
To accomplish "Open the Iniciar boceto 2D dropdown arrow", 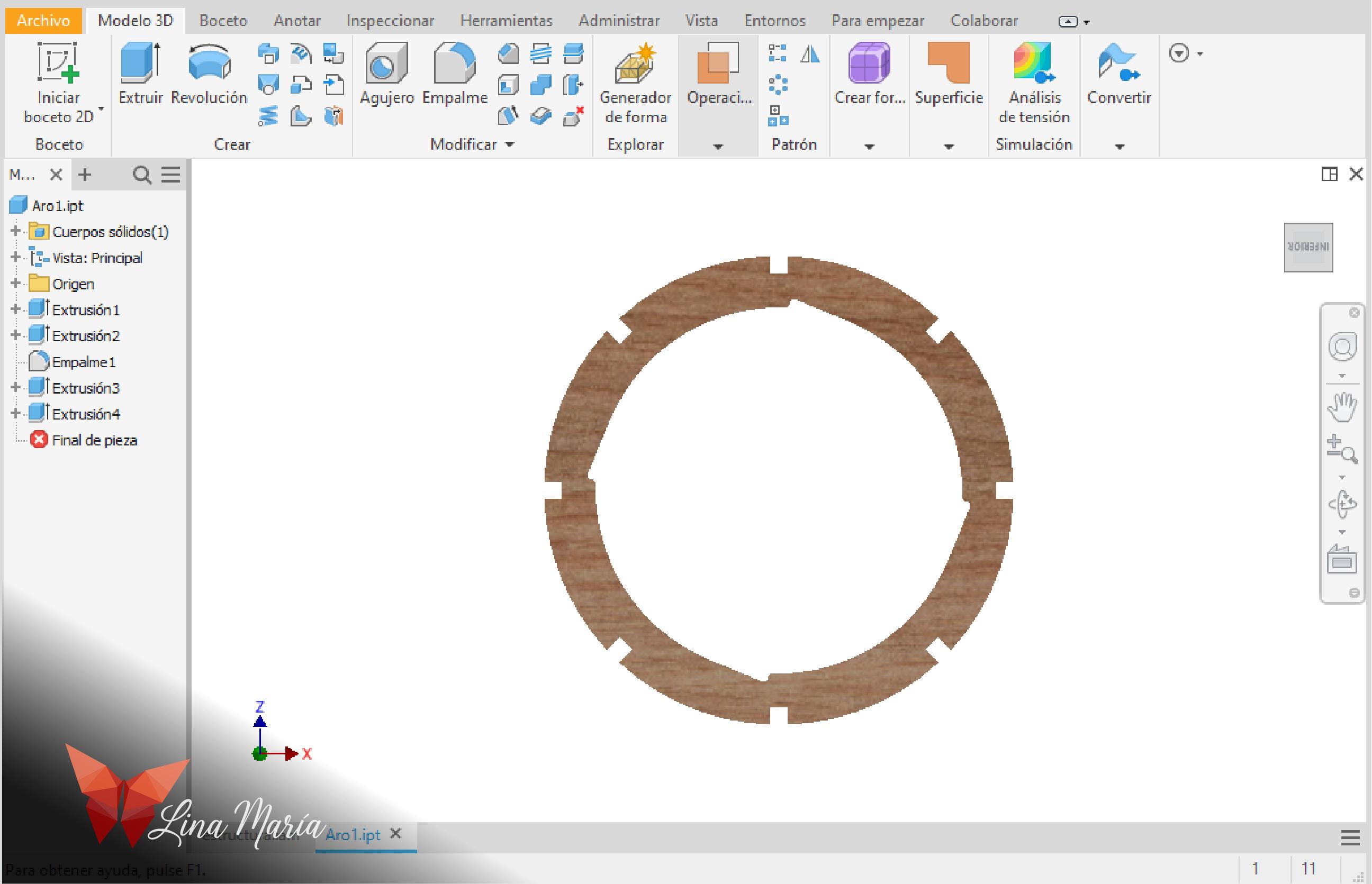I will click(101, 108).
